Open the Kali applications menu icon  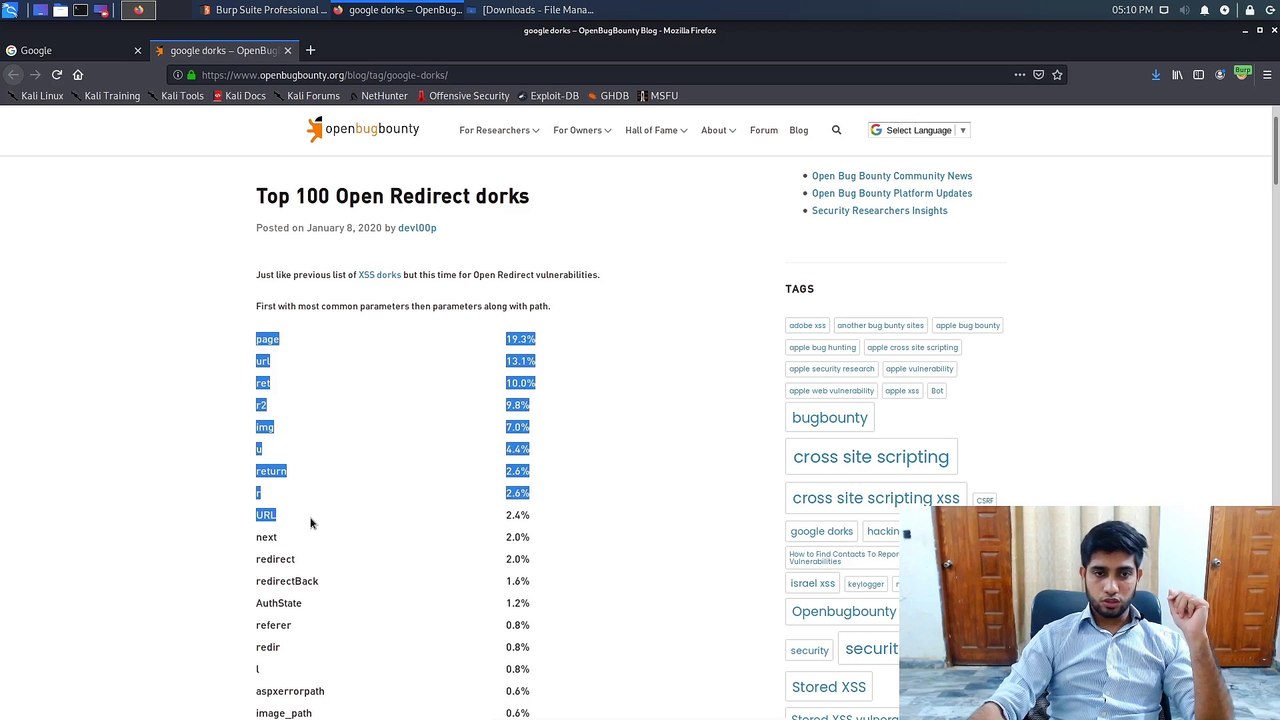point(10,10)
